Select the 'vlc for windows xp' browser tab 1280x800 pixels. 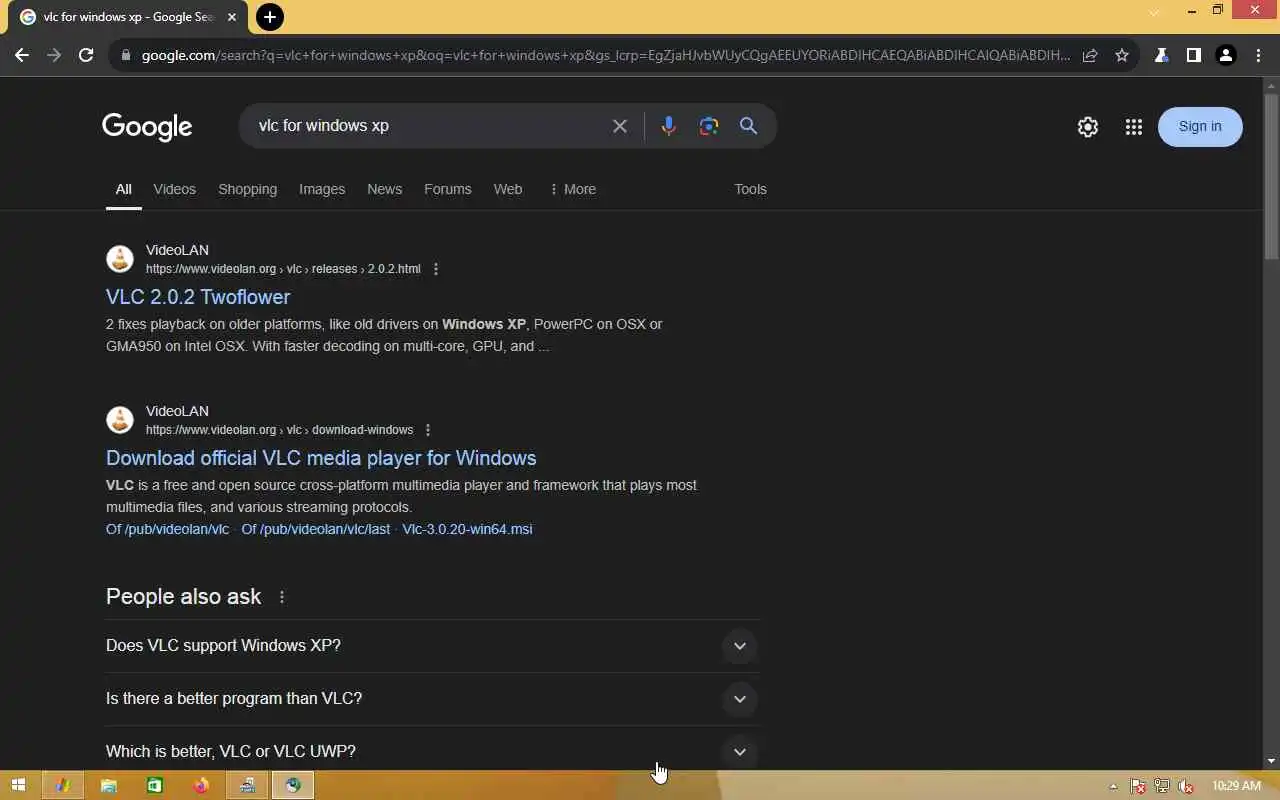pyautogui.click(x=127, y=17)
